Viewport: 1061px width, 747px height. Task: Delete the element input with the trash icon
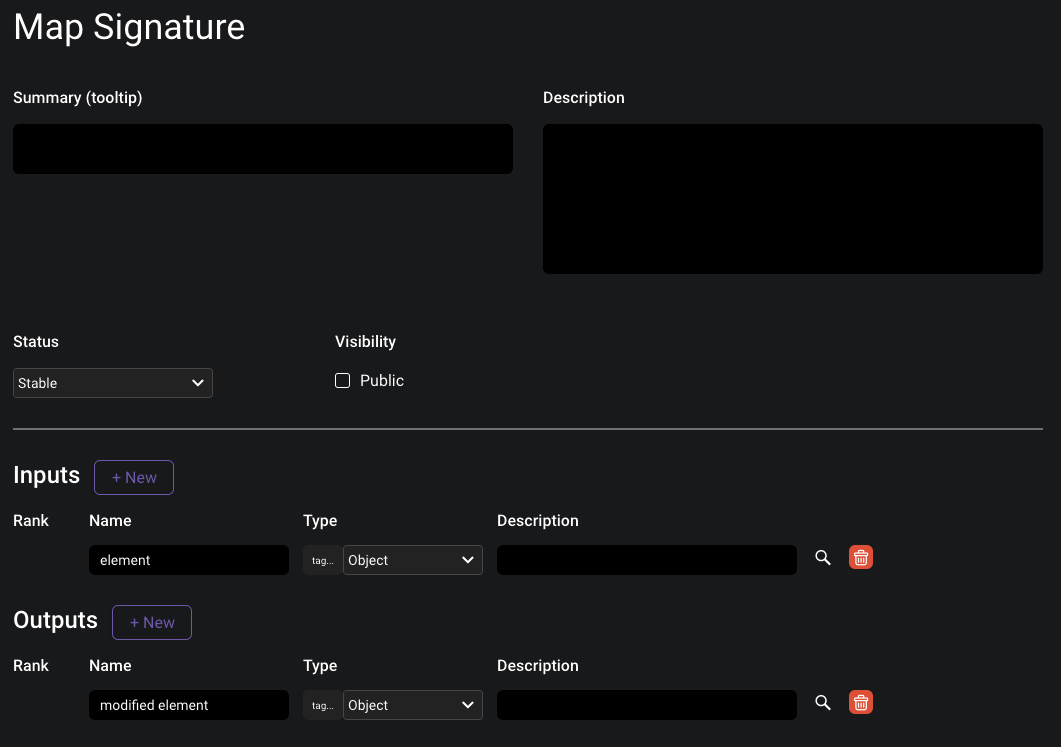[x=861, y=558]
